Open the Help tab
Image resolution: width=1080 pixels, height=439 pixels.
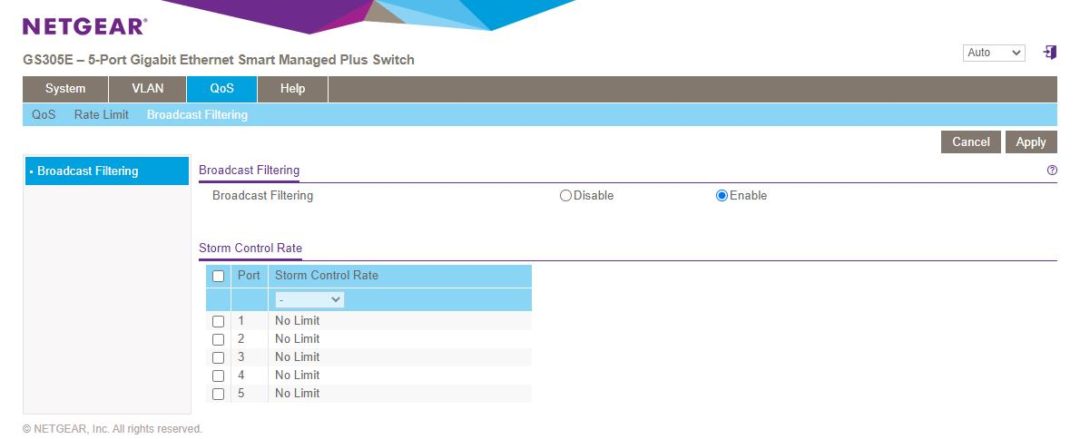292,89
